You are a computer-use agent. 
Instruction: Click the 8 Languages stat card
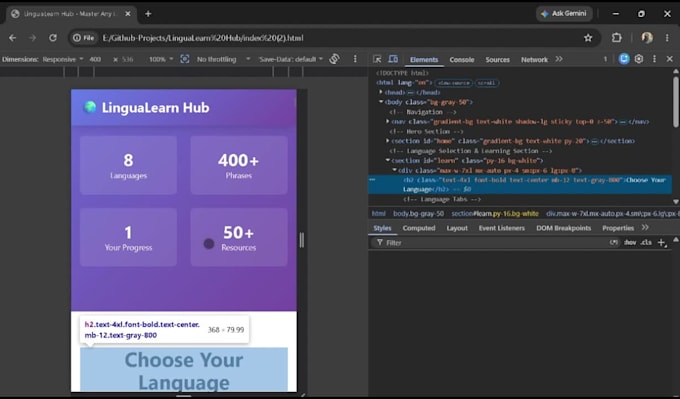click(x=128, y=165)
